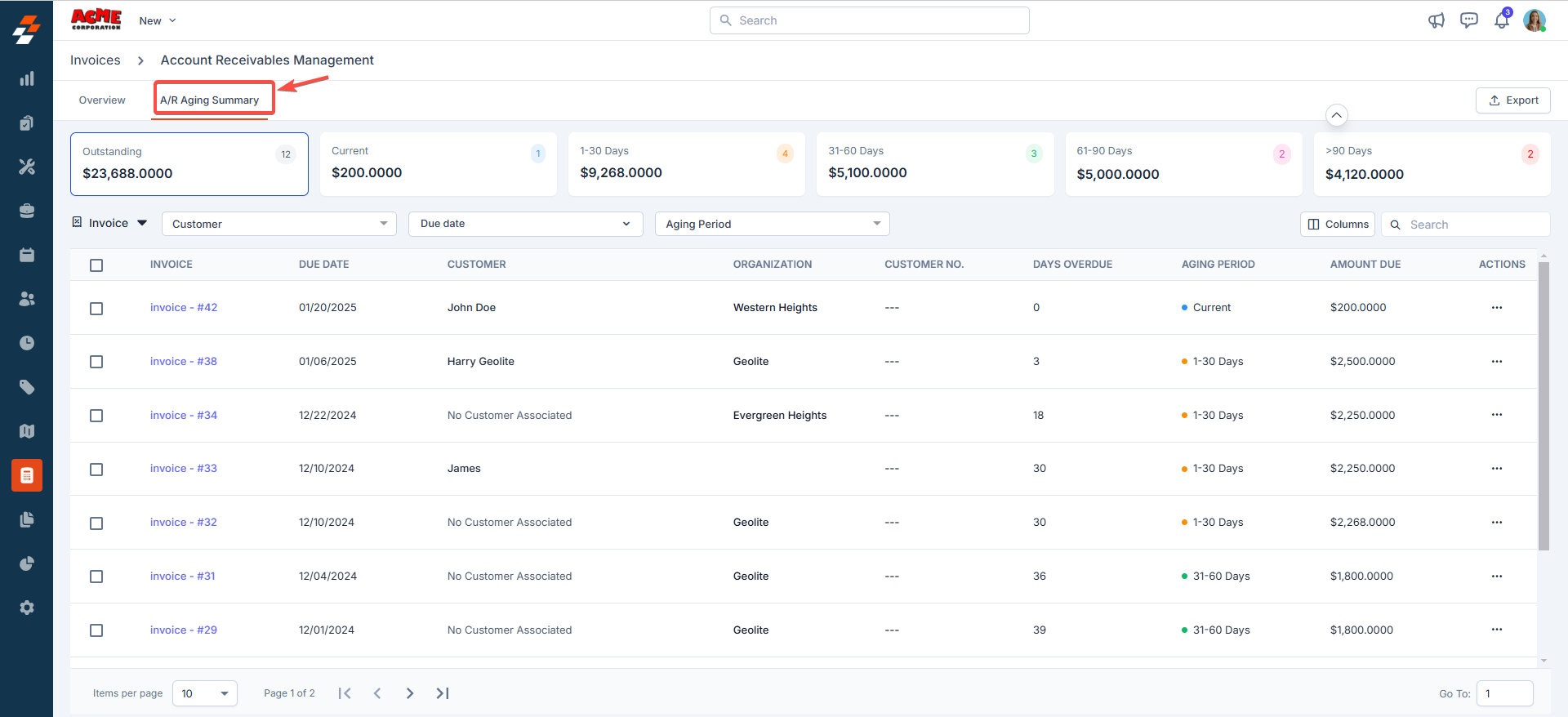
Task: Select the 61-90 Days summary card
Action: click(1184, 164)
